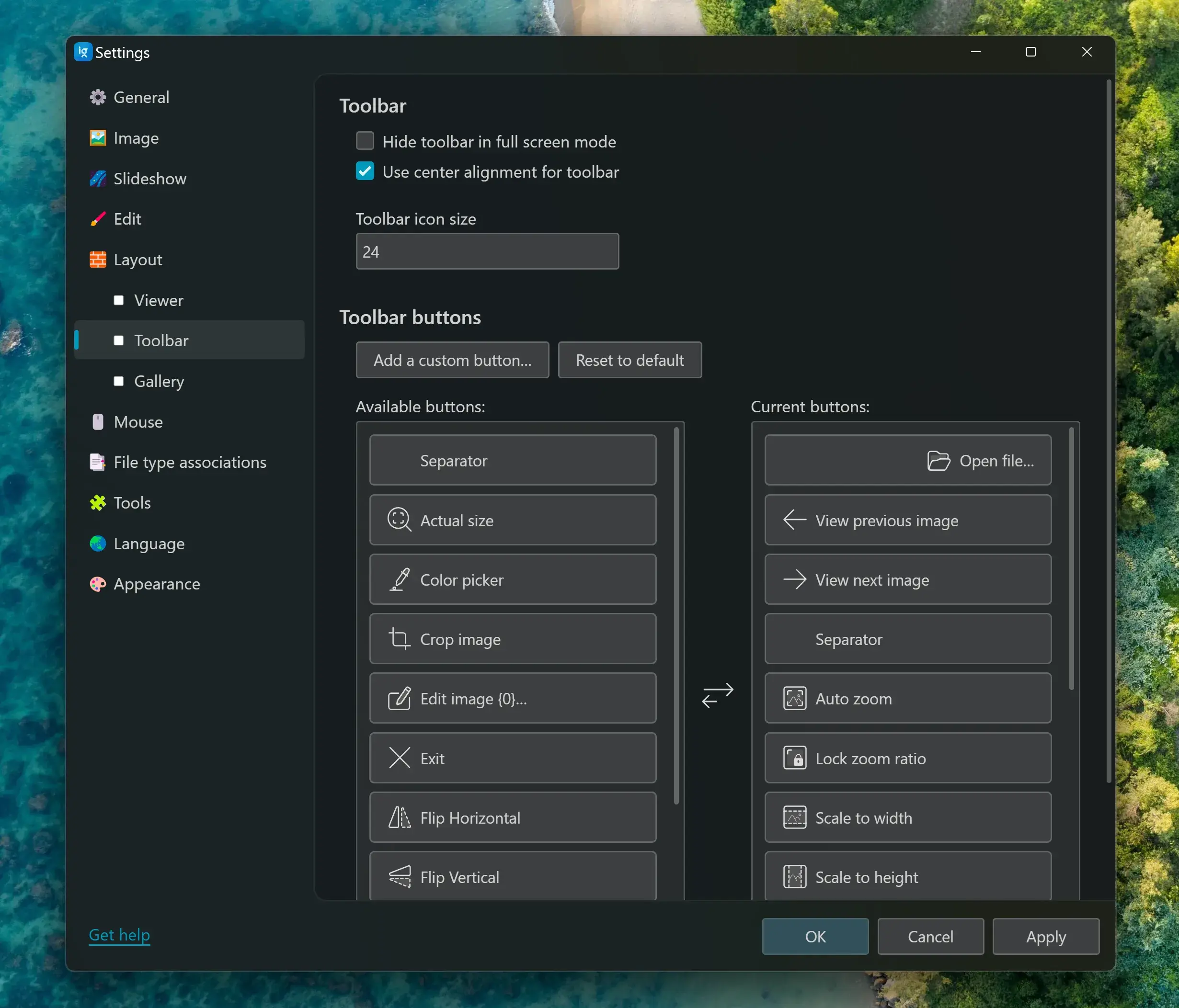The image size is (1179, 1008).
Task: Click the Lock zoom ratio icon
Action: [x=794, y=759]
